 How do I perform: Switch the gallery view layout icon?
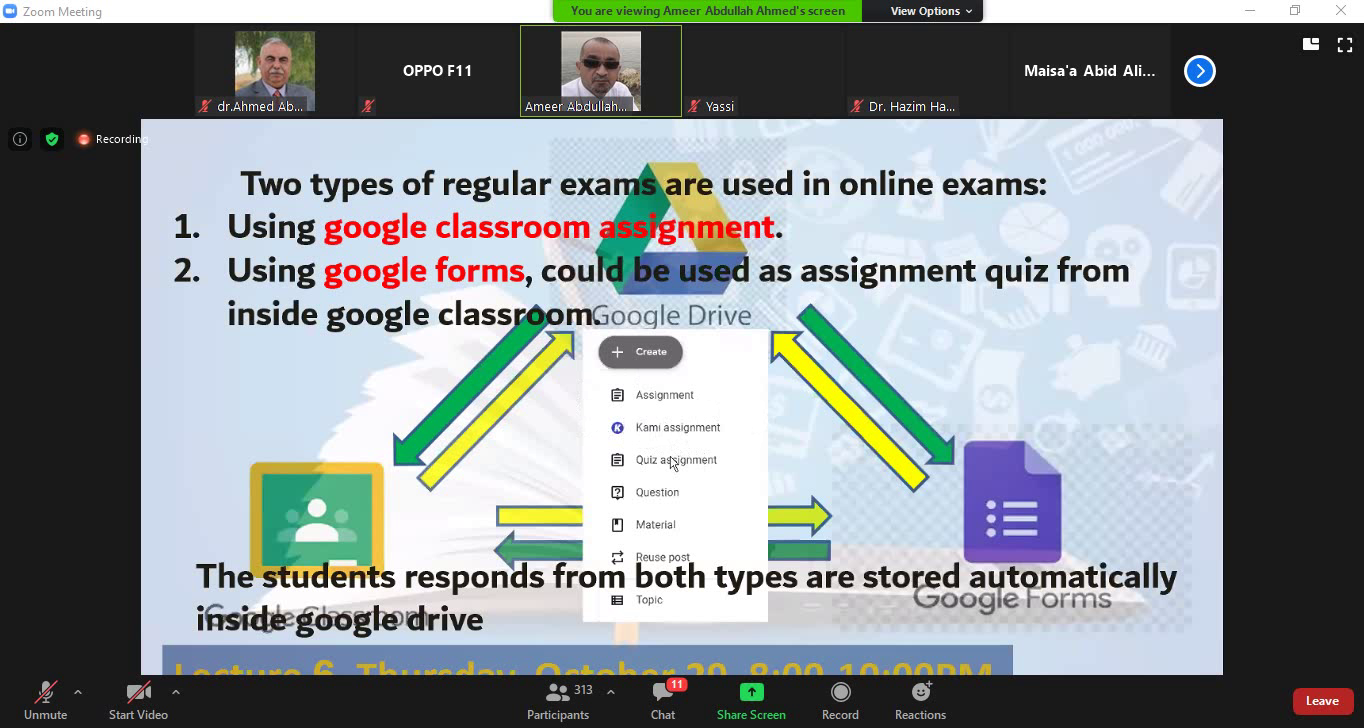pos(1311,44)
